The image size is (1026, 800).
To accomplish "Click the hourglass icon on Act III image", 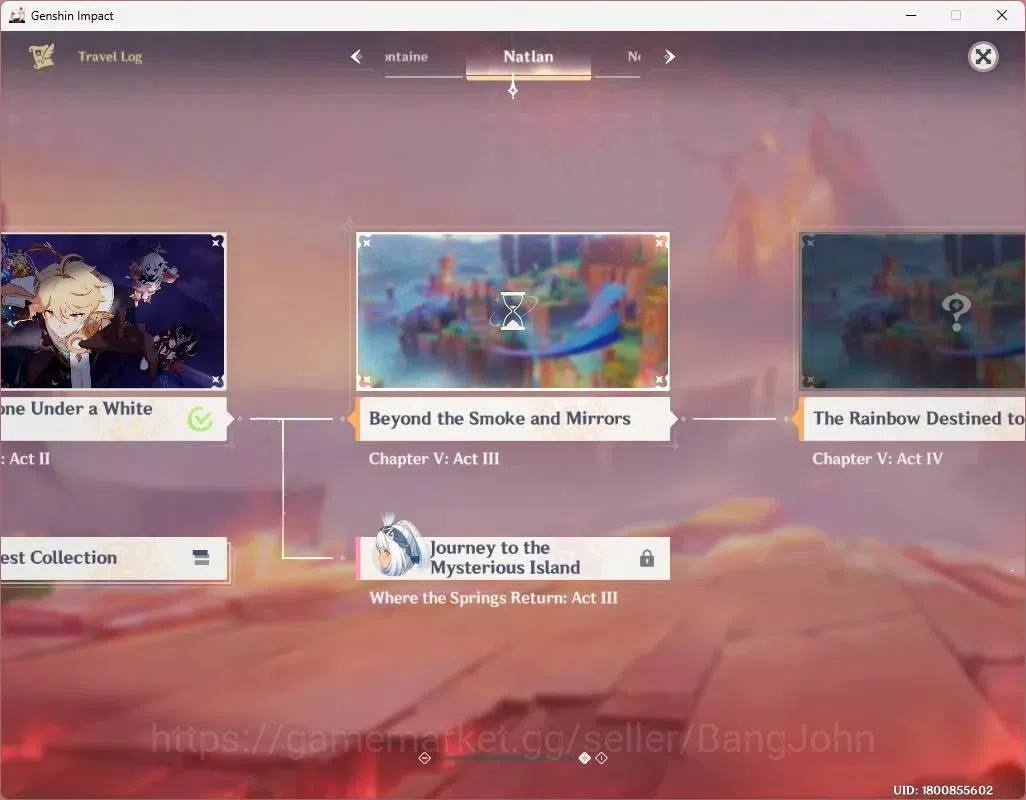I will point(513,311).
